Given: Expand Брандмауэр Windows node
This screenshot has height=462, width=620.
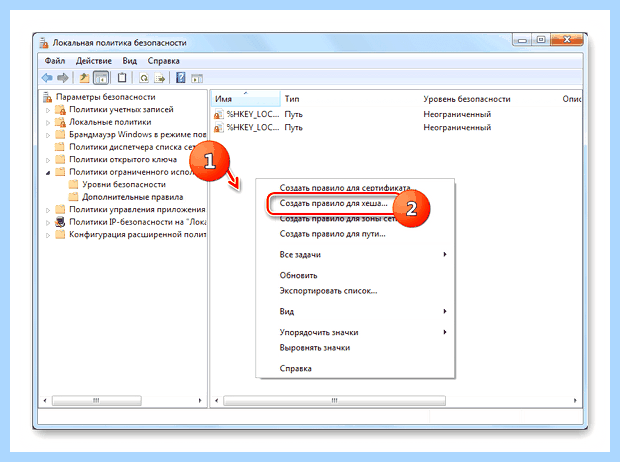Looking at the screenshot, I should tap(48, 135).
